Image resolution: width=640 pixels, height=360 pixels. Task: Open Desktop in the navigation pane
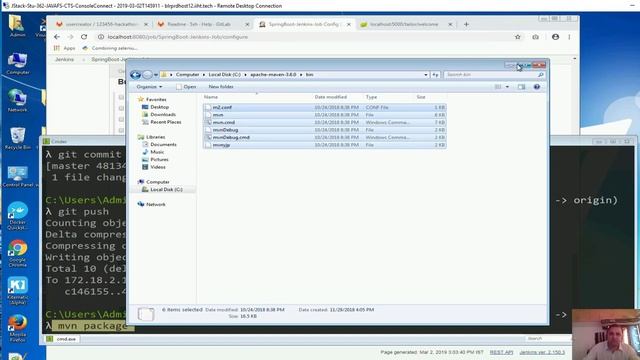[x=159, y=107]
